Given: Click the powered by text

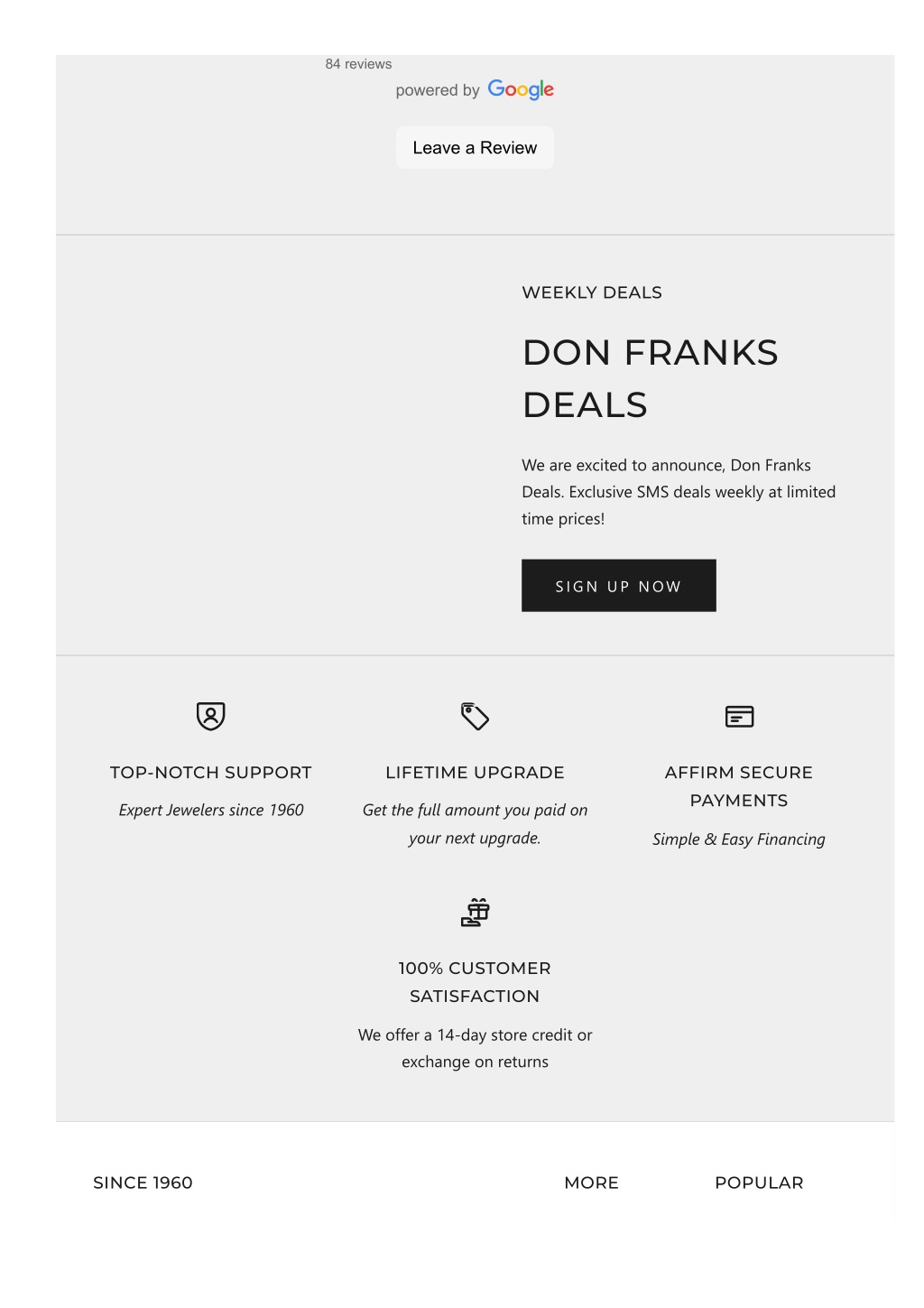Looking at the screenshot, I should pyautogui.click(x=438, y=90).
